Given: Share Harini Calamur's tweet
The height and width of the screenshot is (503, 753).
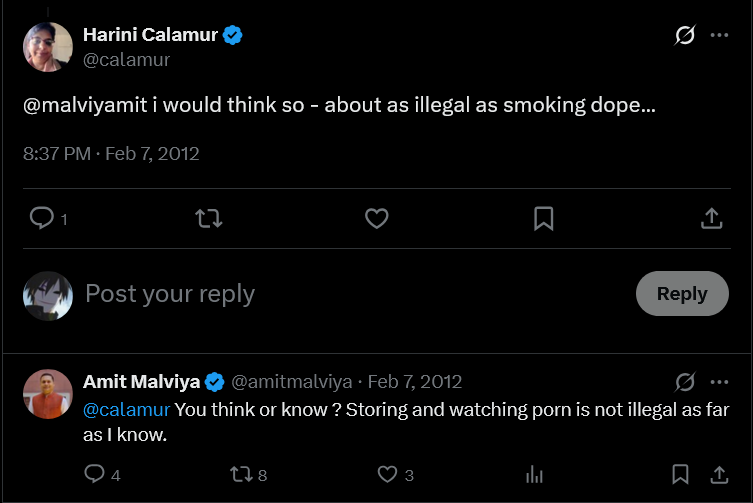Looking at the screenshot, I should pyautogui.click(x=711, y=218).
